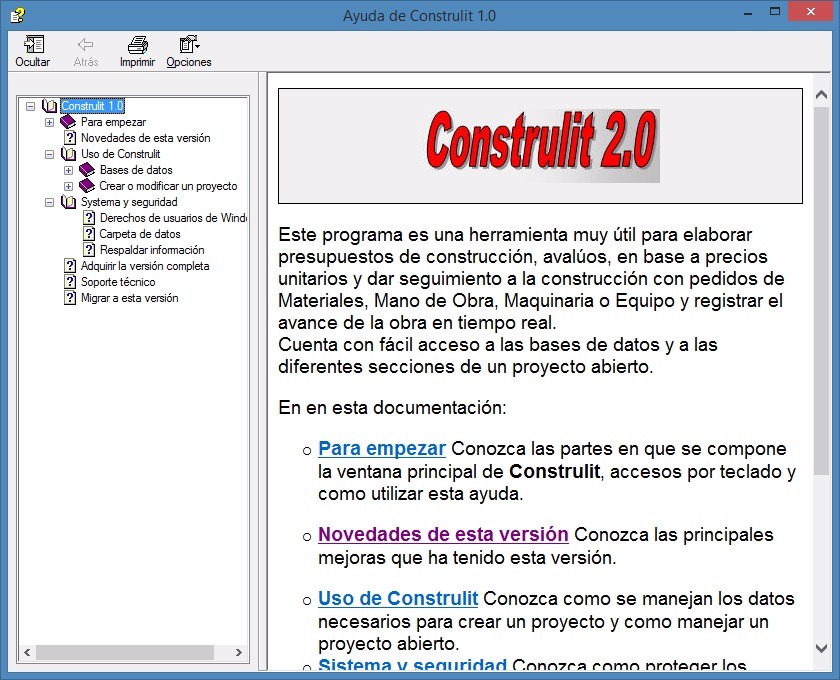The image size is (840, 680).
Task: Select Construlit 1.0 in the contents tree
Action: point(92,106)
